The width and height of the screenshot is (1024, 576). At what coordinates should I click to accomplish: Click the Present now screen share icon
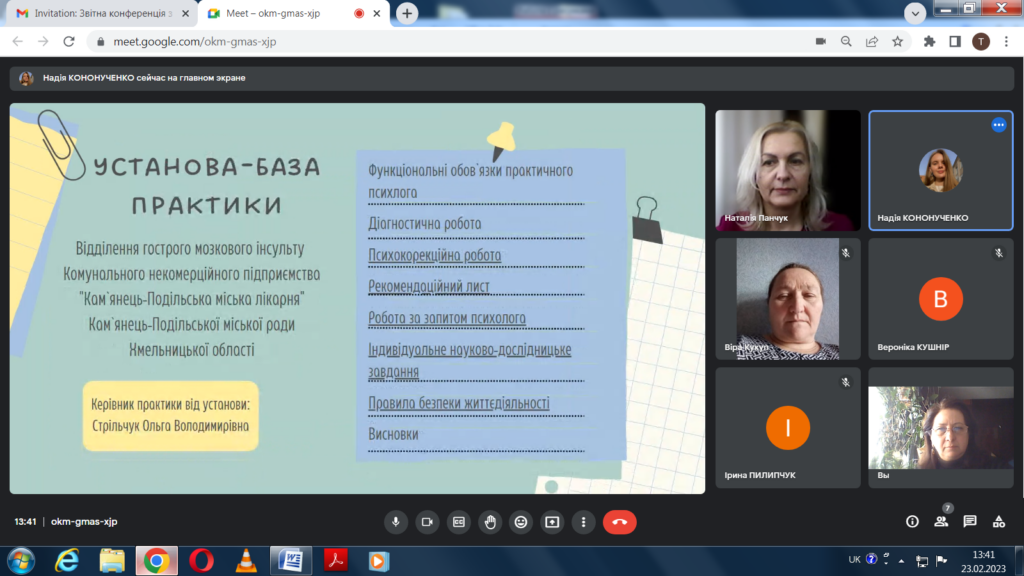(x=551, y=522)
